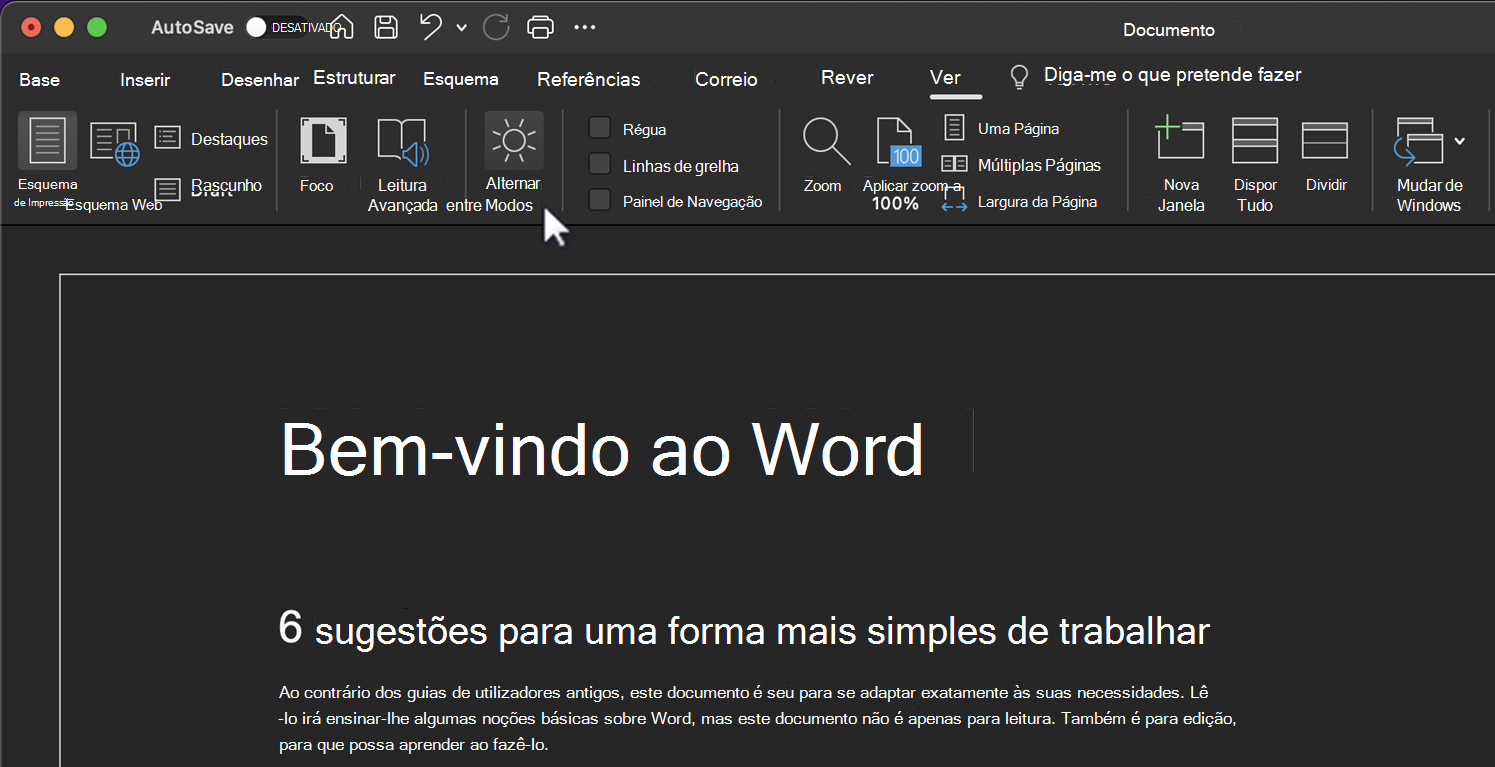Open the more options ellipsis
1495x767 pixels.
tap(585, 27)
